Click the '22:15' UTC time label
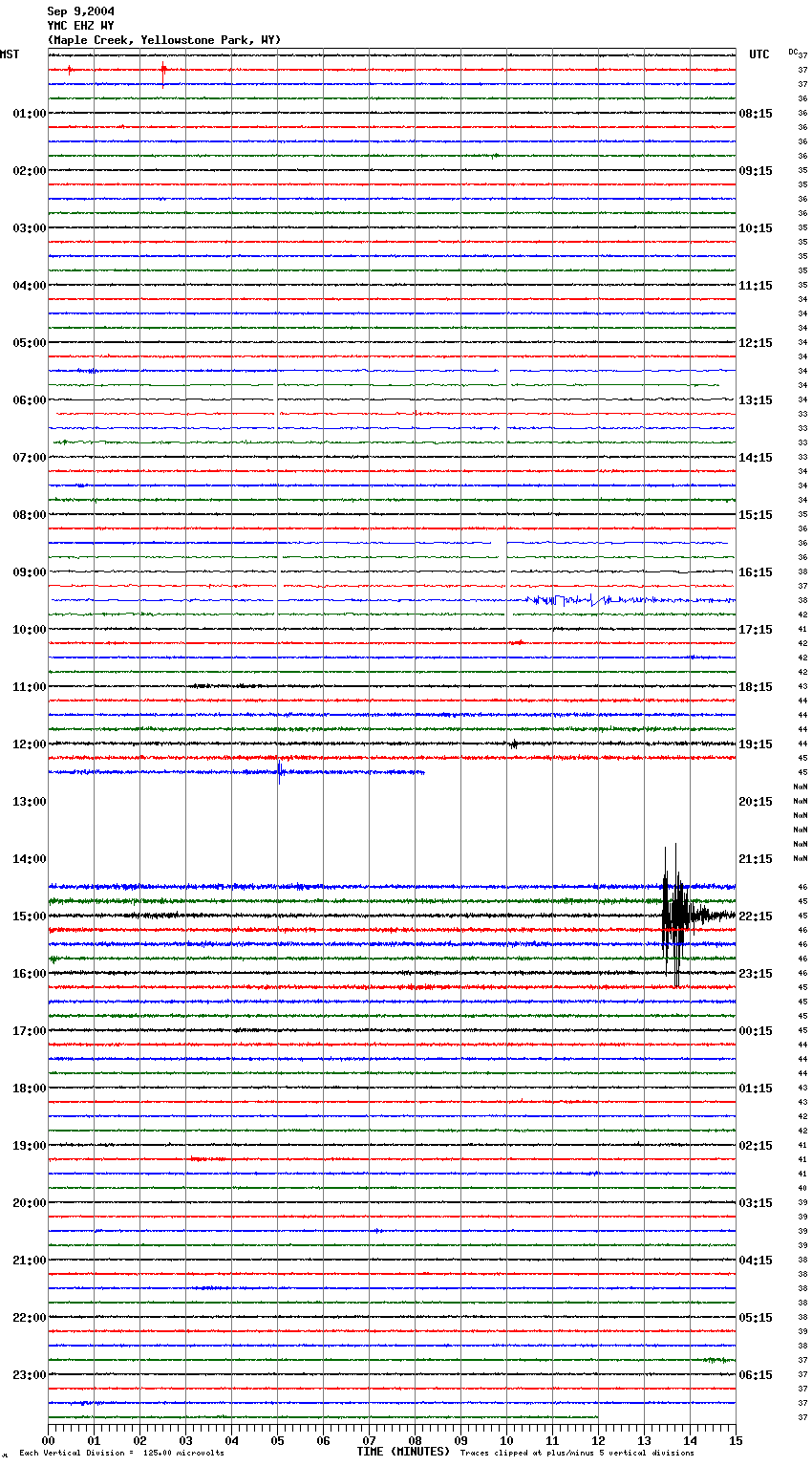812x1466 pixels. [756, 916]
